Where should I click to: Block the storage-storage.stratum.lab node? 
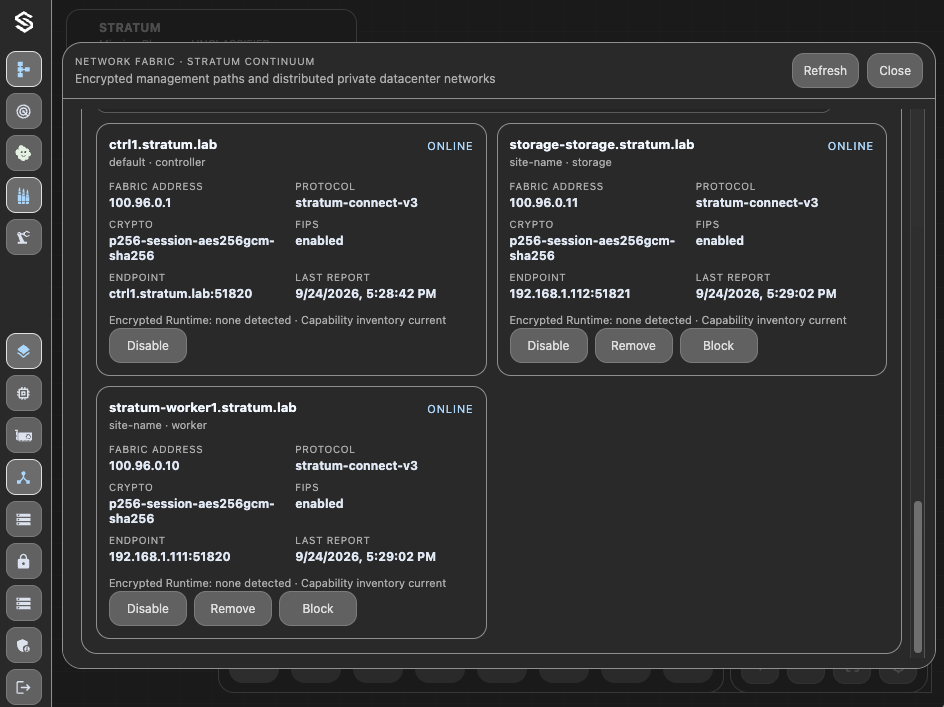point(718,346)
